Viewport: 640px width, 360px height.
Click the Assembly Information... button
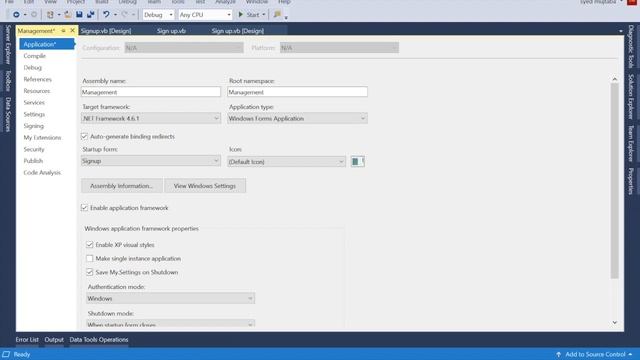(x=122, y=186)
